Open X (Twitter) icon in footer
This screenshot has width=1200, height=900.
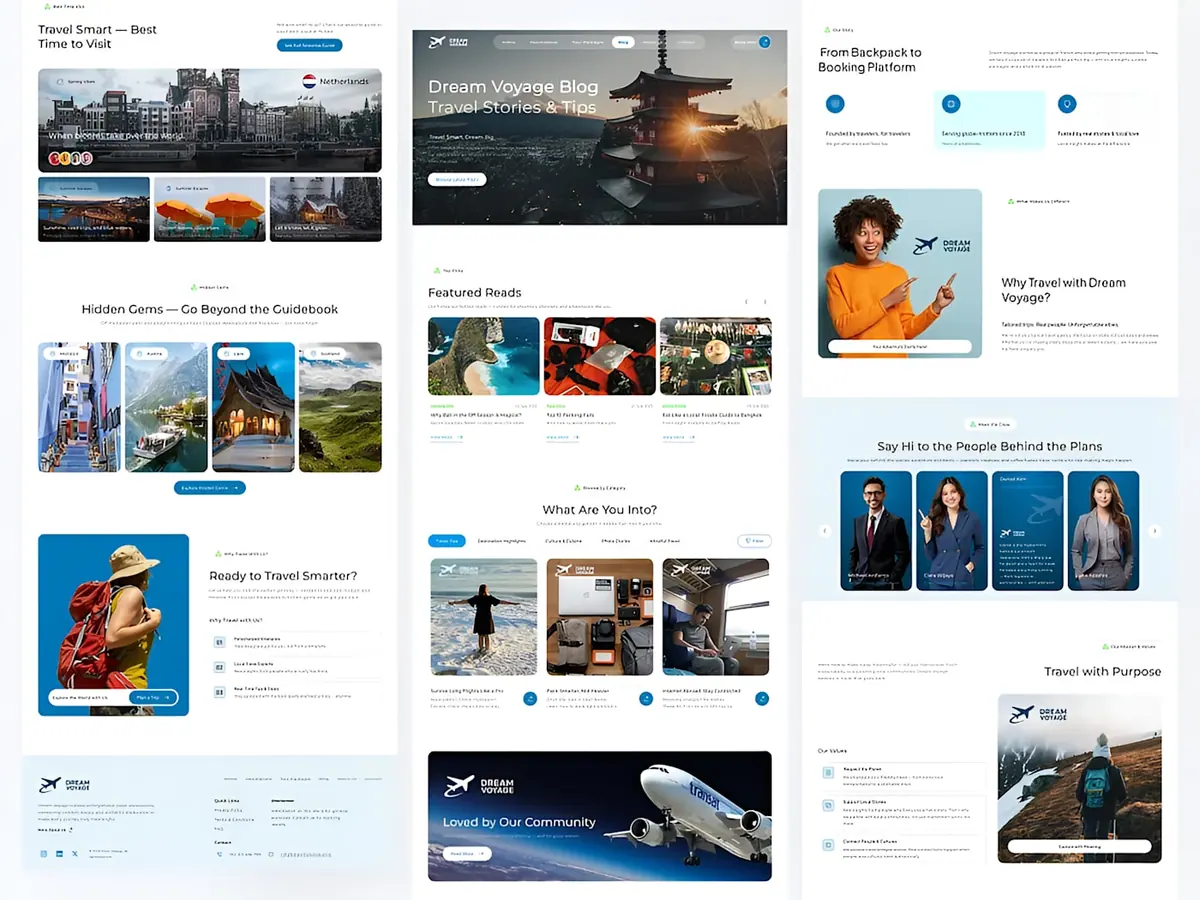(75, 853)
